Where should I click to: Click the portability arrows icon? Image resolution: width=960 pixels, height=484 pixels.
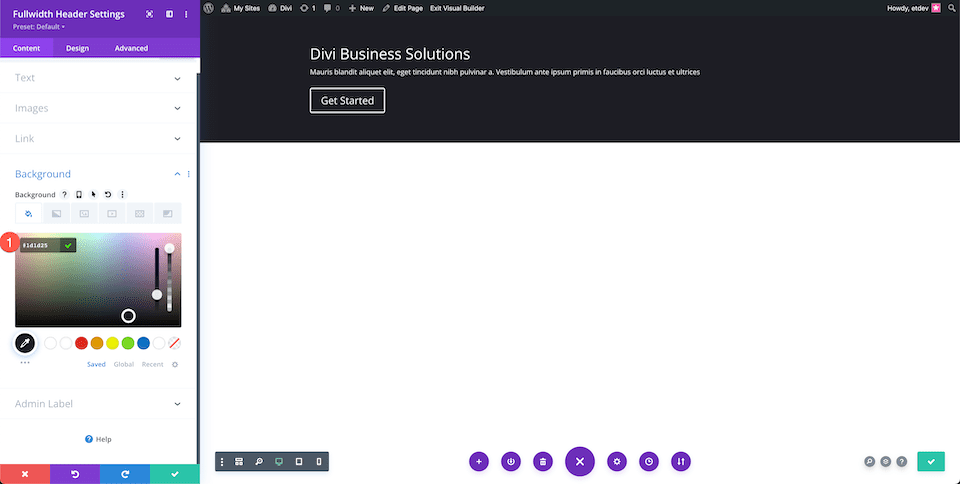click(x=681, y=461)
